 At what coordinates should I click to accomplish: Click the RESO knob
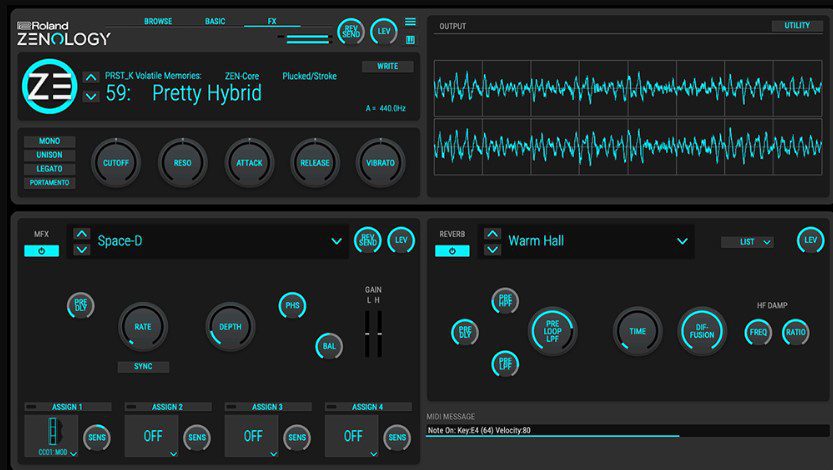click(182, 163)
